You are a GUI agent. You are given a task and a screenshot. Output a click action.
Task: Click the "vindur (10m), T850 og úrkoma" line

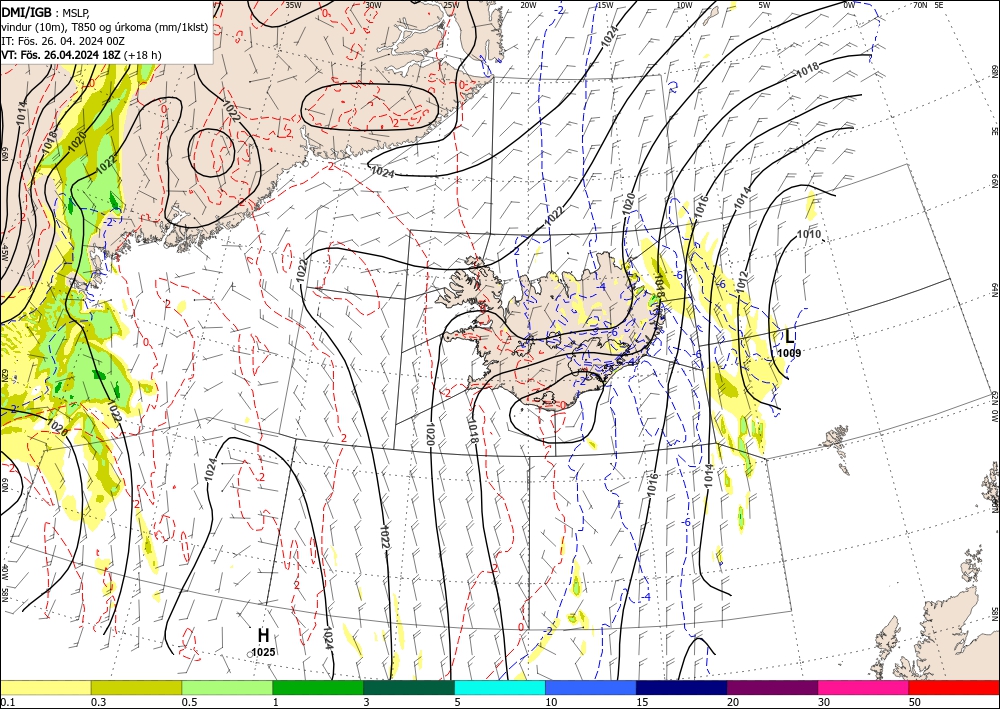105,27
